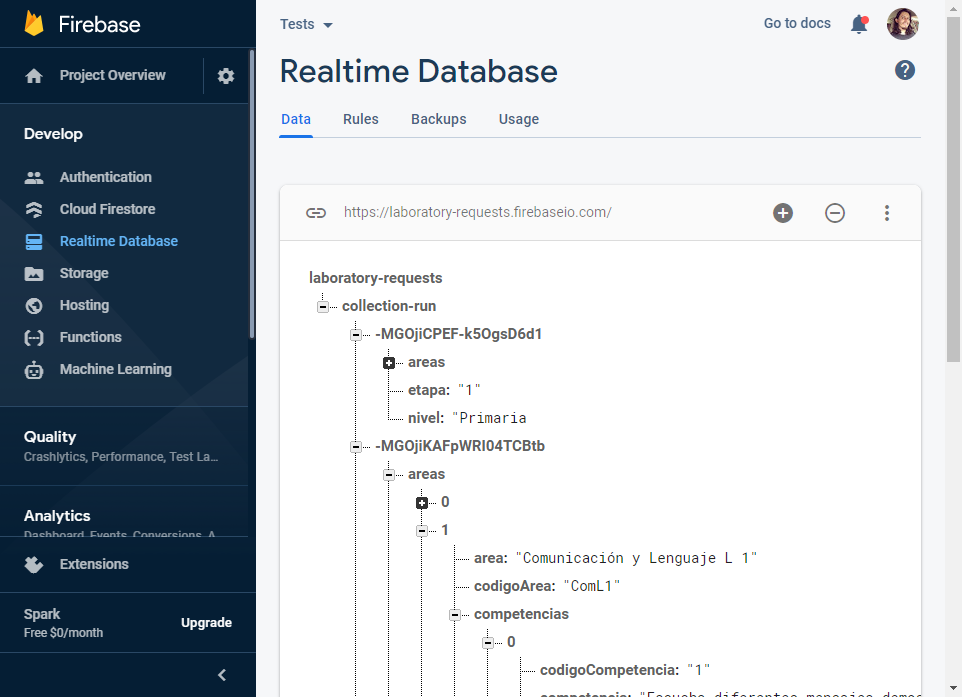Select the codigoCompetencia value "1"

pos(698,670)
